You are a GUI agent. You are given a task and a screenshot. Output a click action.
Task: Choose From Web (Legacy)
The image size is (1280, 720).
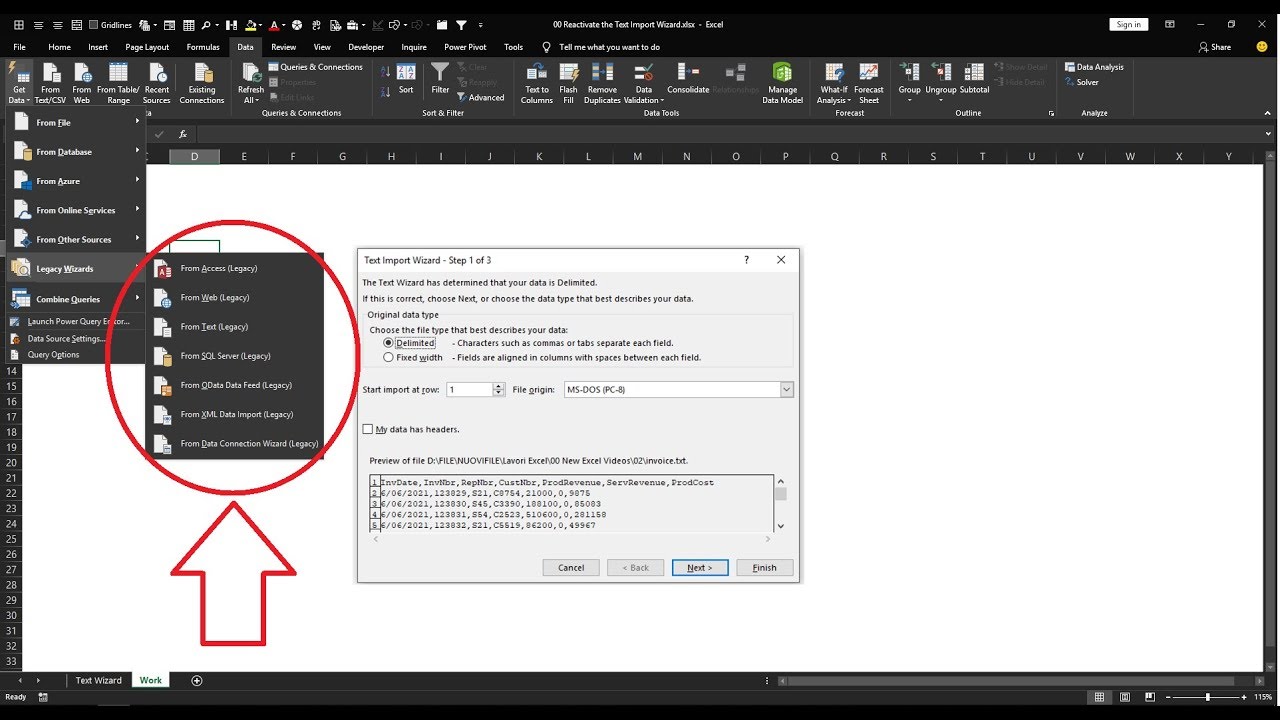235,297
